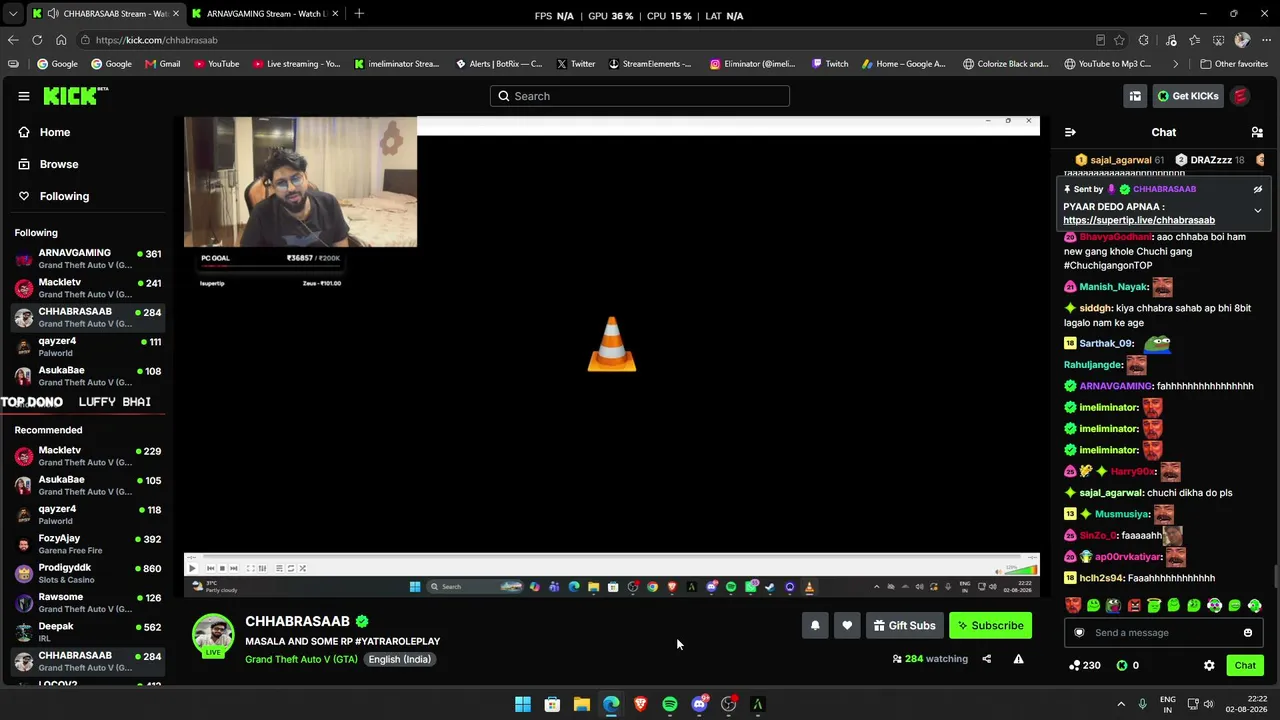This screenshot has width=1280, height=720.
Task: Open the emoji picker in chat
Action: click(x=1248, y=632)
